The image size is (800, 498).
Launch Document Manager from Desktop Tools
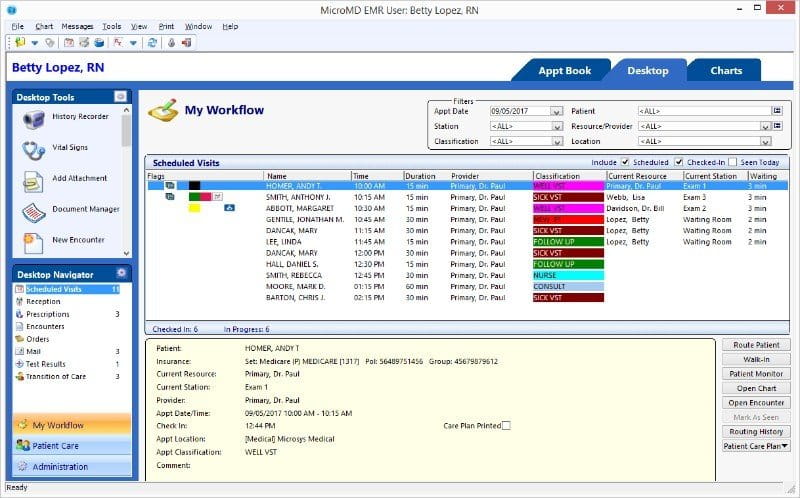click(70, 210)
